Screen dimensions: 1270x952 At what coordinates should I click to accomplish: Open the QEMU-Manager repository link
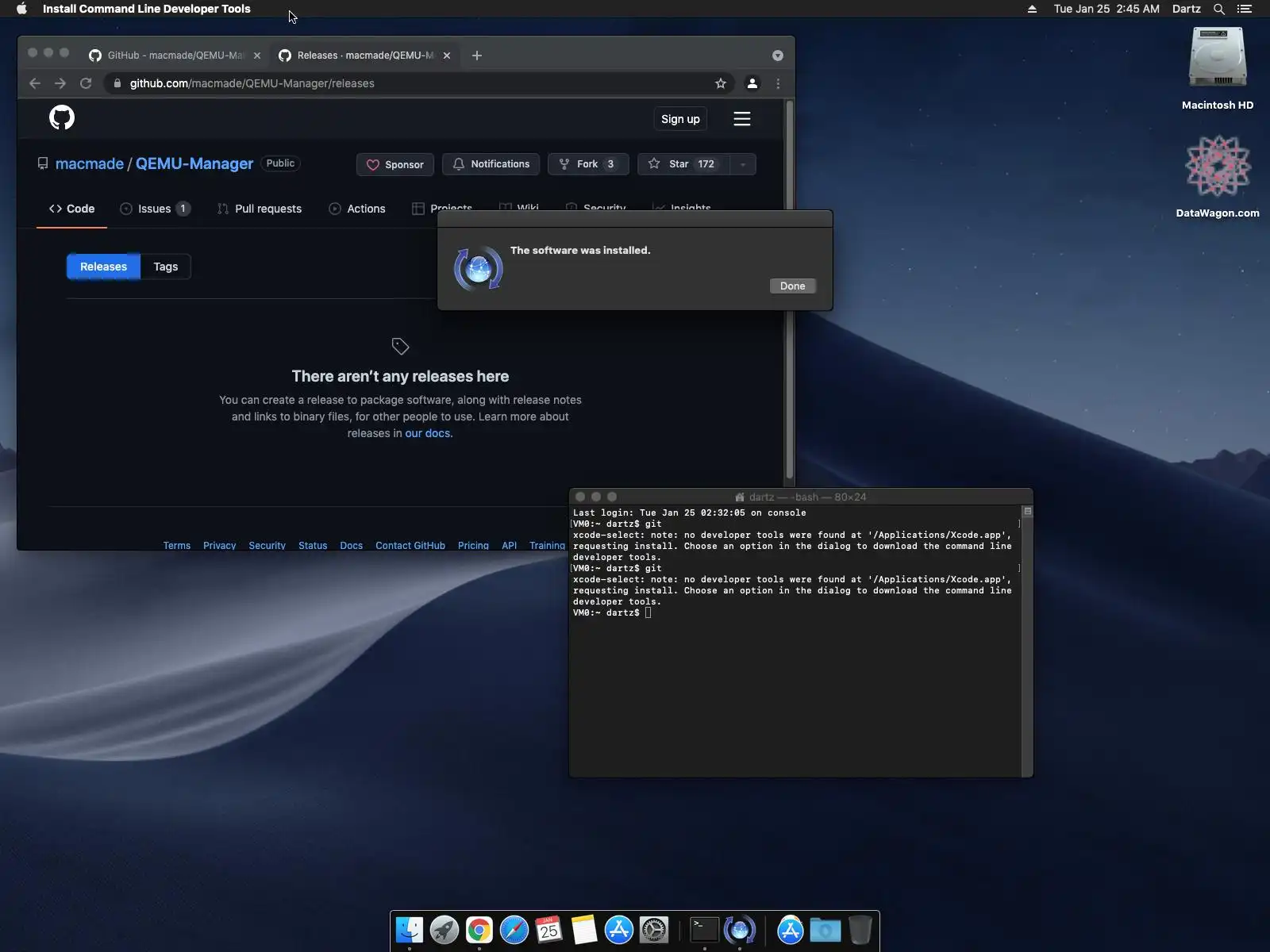tap(194, 163)
